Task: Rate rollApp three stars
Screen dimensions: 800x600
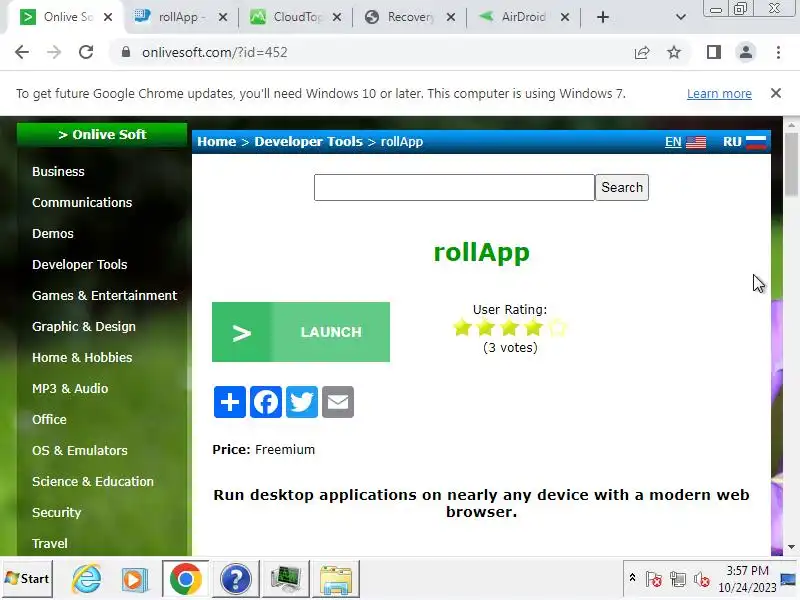Action: (510, 328)
